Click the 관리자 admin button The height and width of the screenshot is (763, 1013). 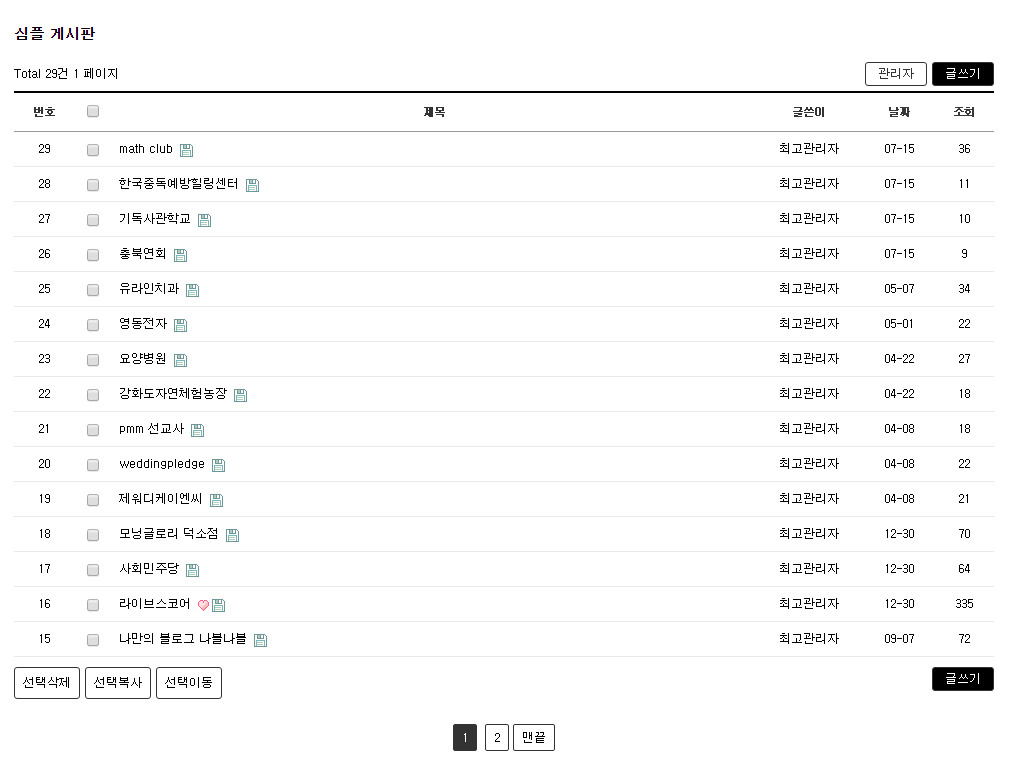[895, 74]
